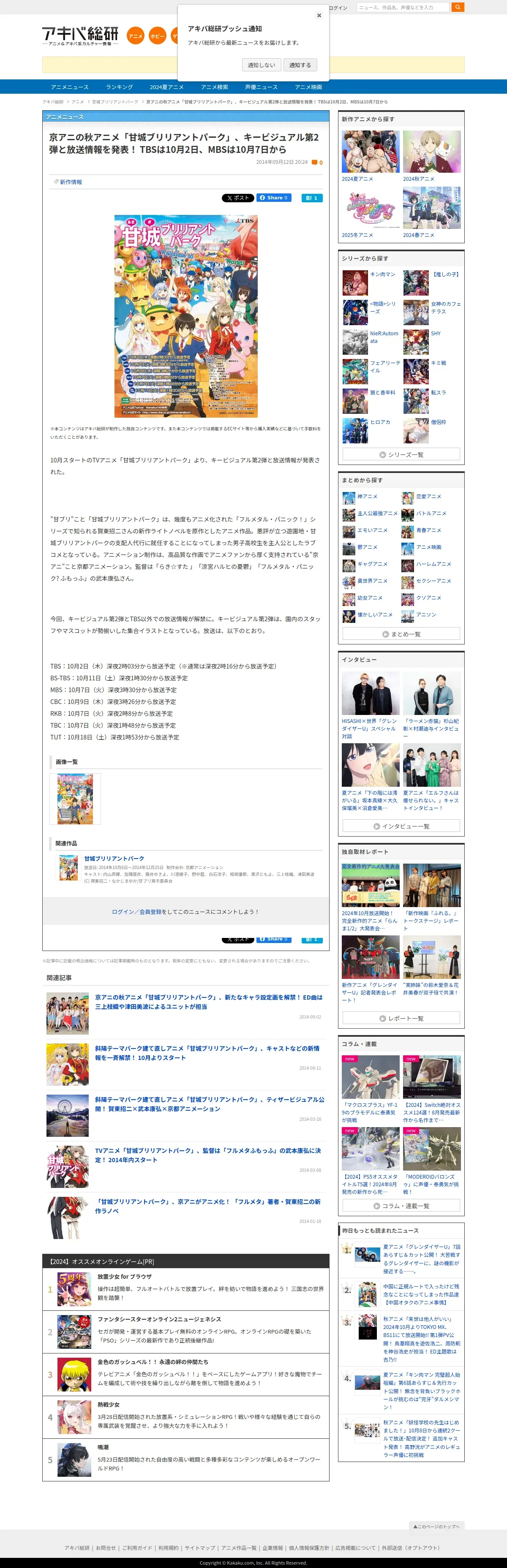
Task: Open the thumbnail under 画像一覧
Action: click(x=75, y=799)
